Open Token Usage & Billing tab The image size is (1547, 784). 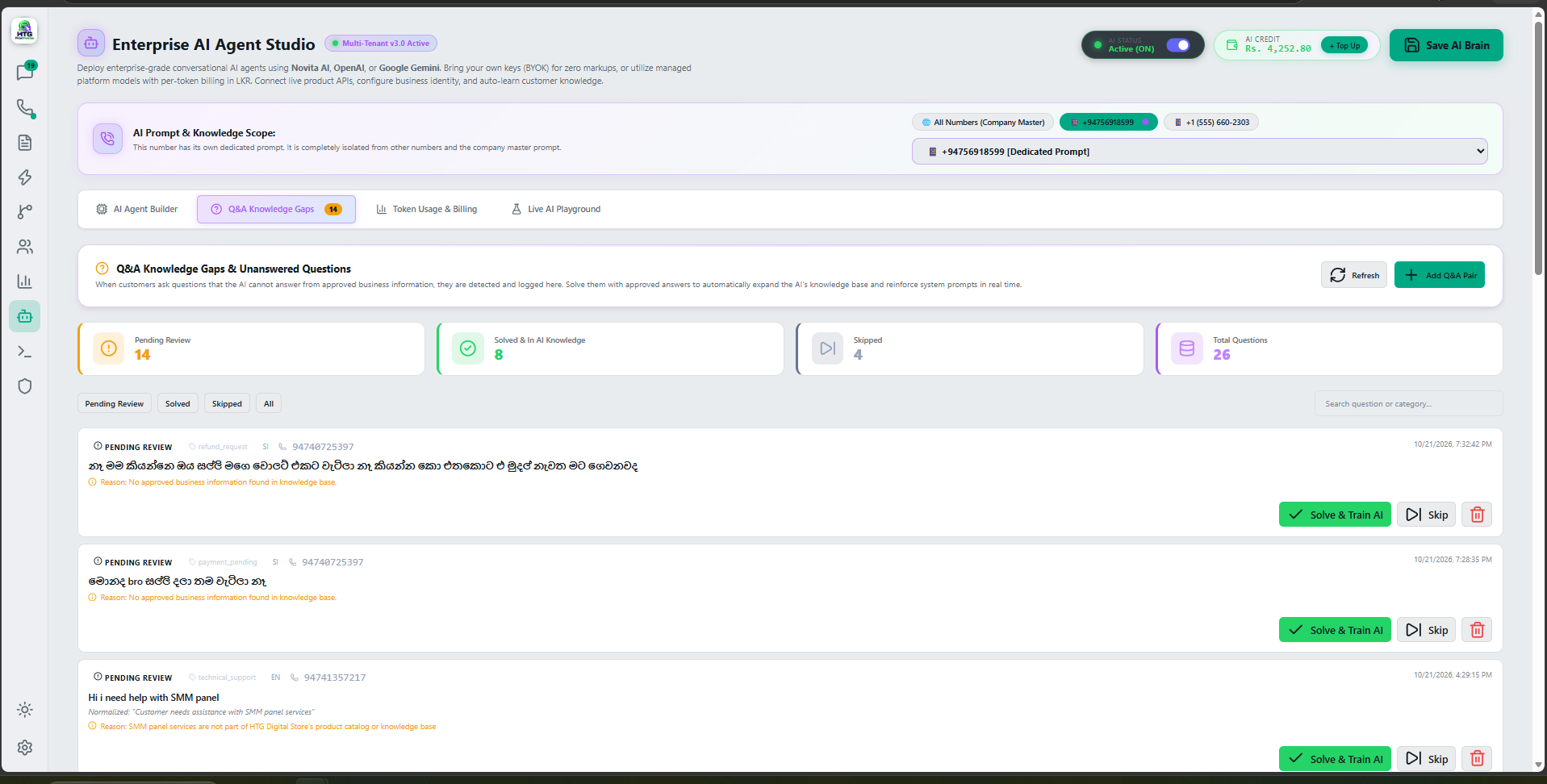coord(427,209)
